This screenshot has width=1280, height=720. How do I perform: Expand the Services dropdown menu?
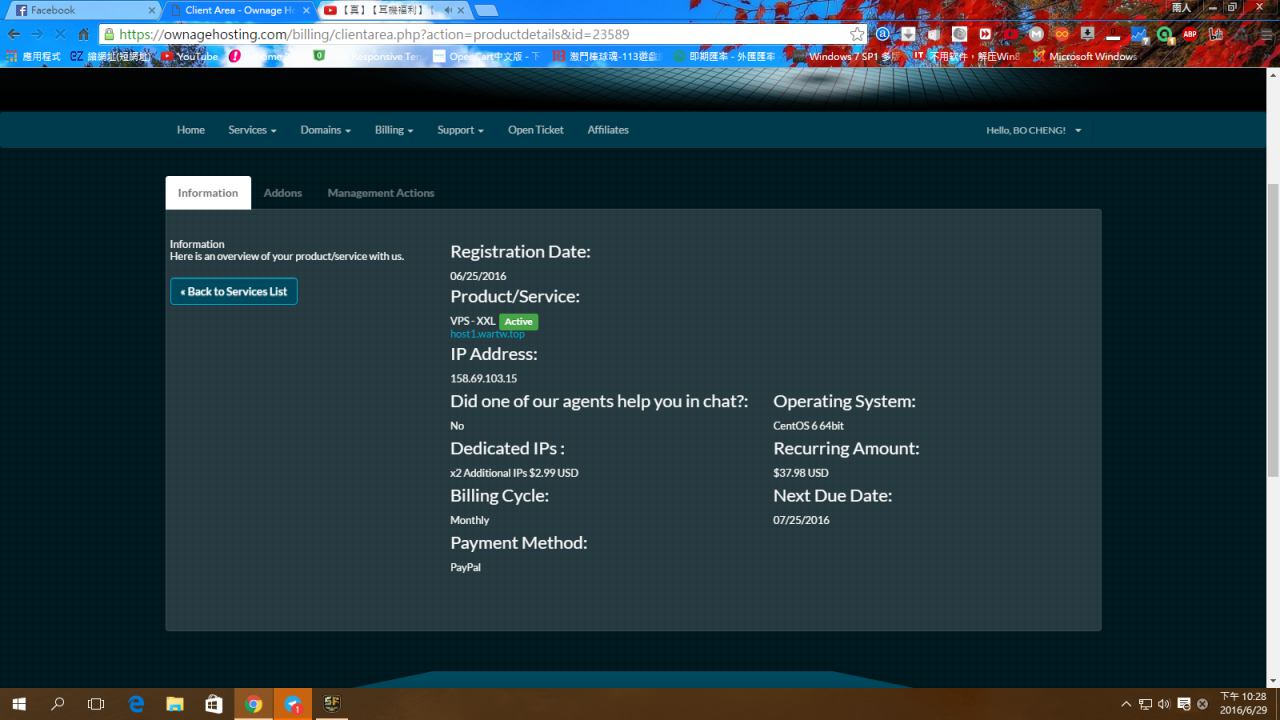pos(252,130)
